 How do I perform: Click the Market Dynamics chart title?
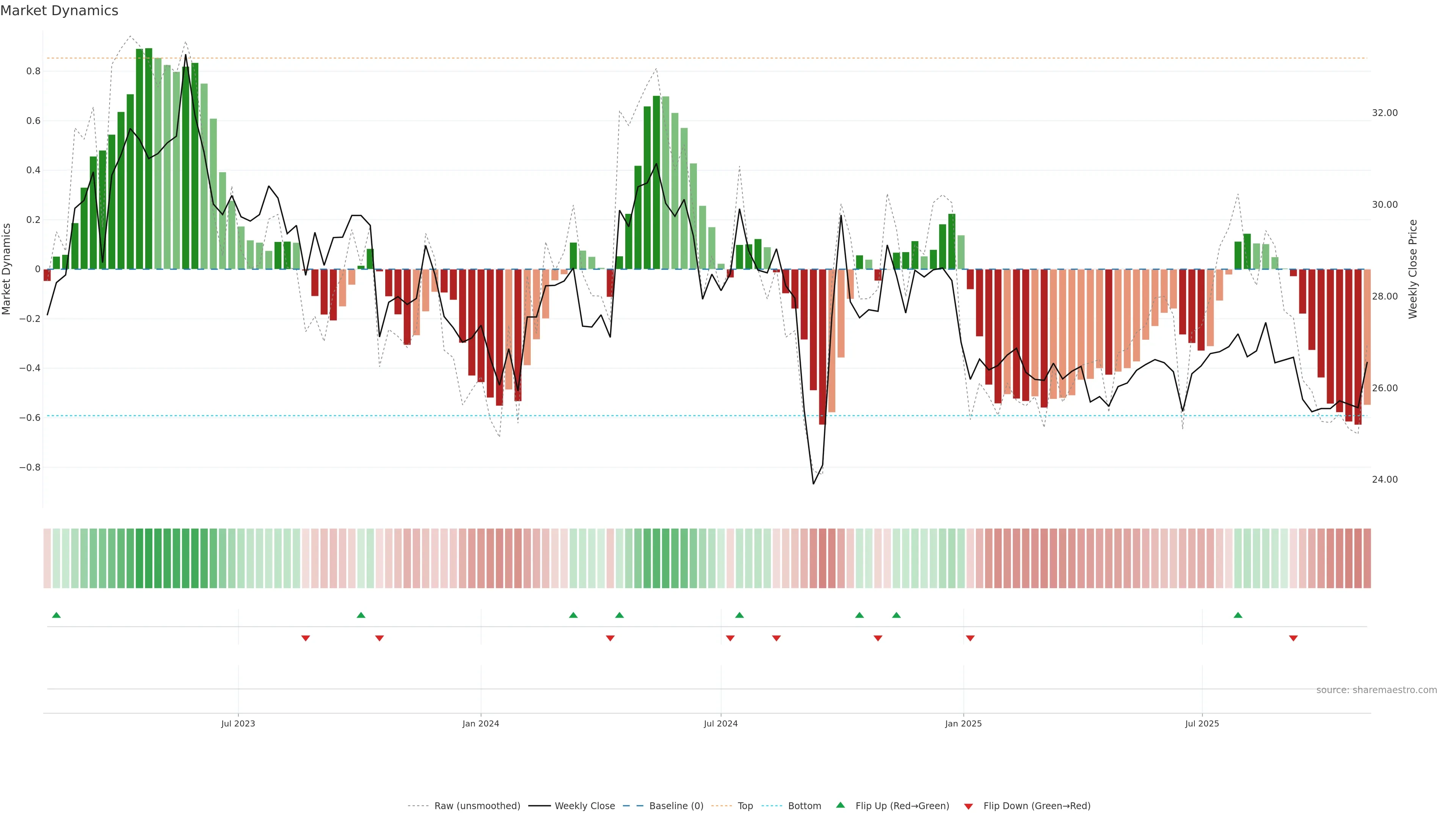(x=60, y=11)
